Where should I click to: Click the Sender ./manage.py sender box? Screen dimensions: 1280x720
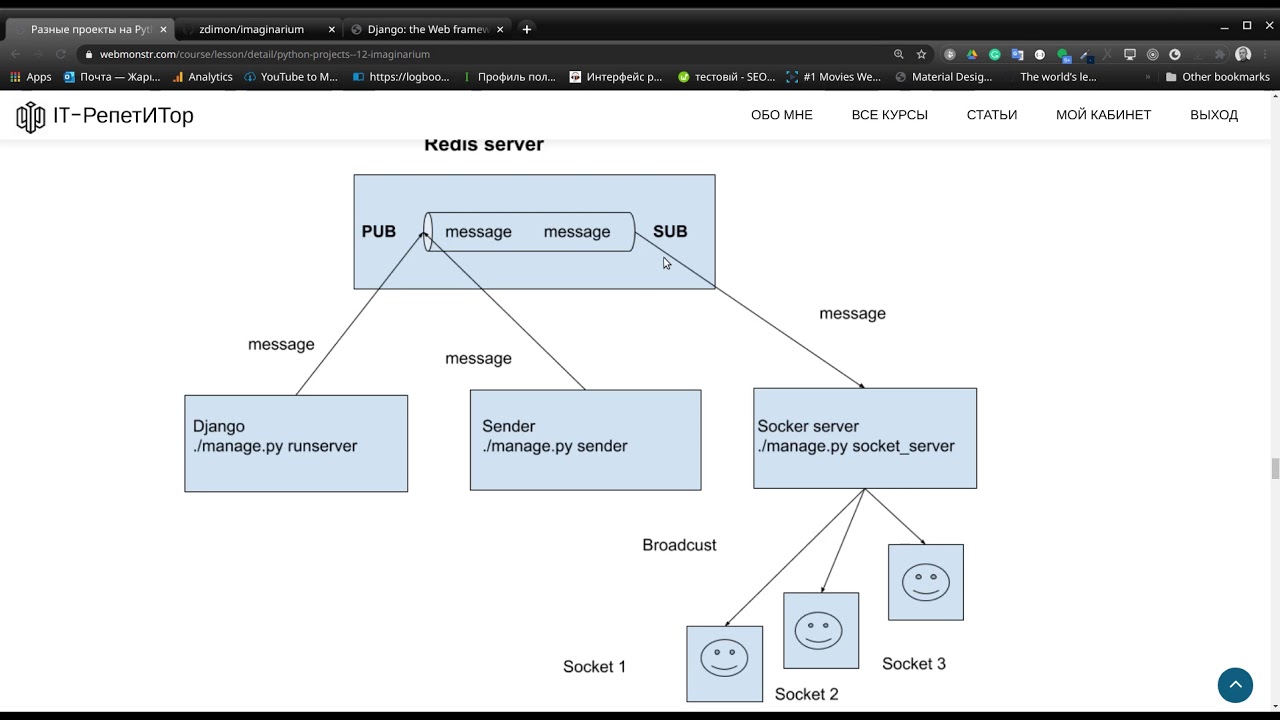[585, 440]
